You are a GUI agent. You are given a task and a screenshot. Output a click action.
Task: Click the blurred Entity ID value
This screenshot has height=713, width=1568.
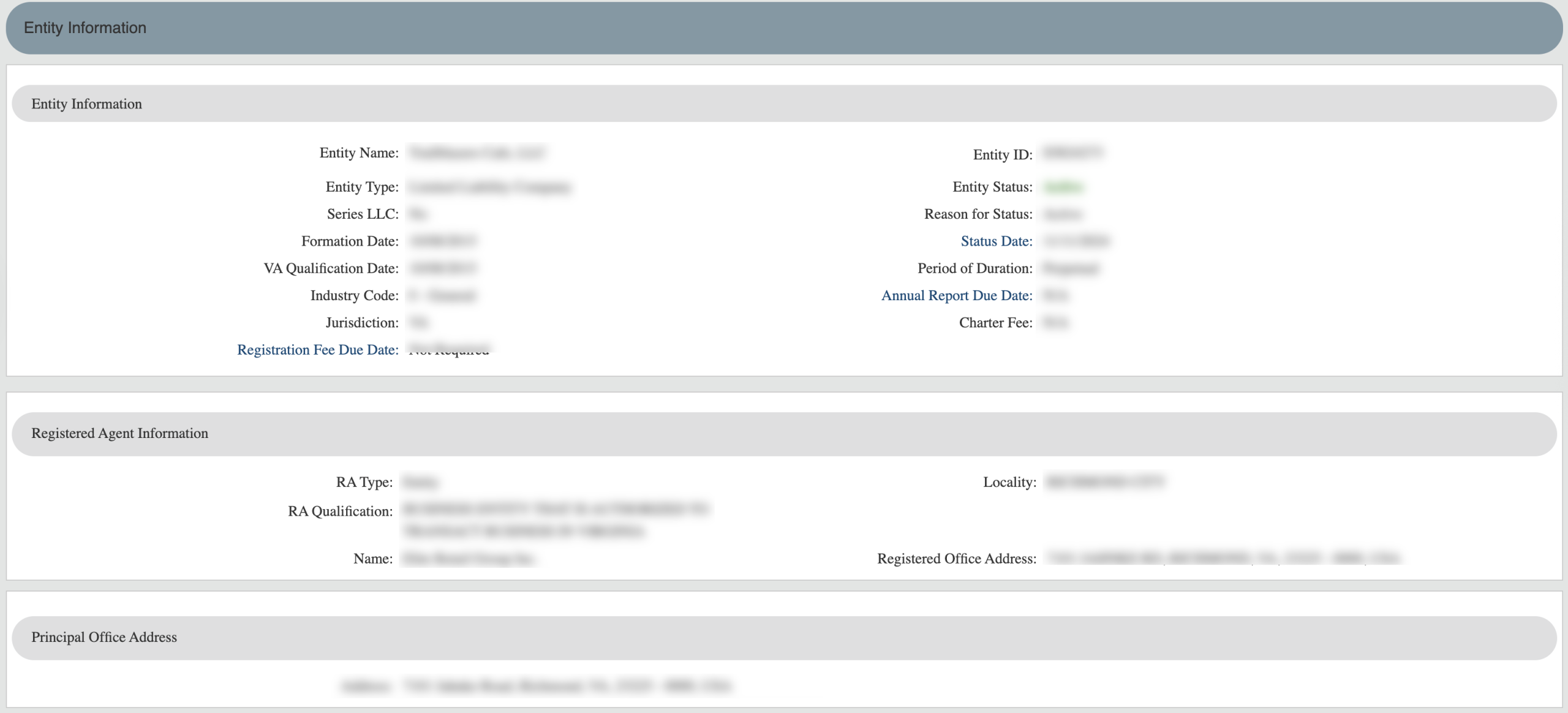(x=1072, y=152)
